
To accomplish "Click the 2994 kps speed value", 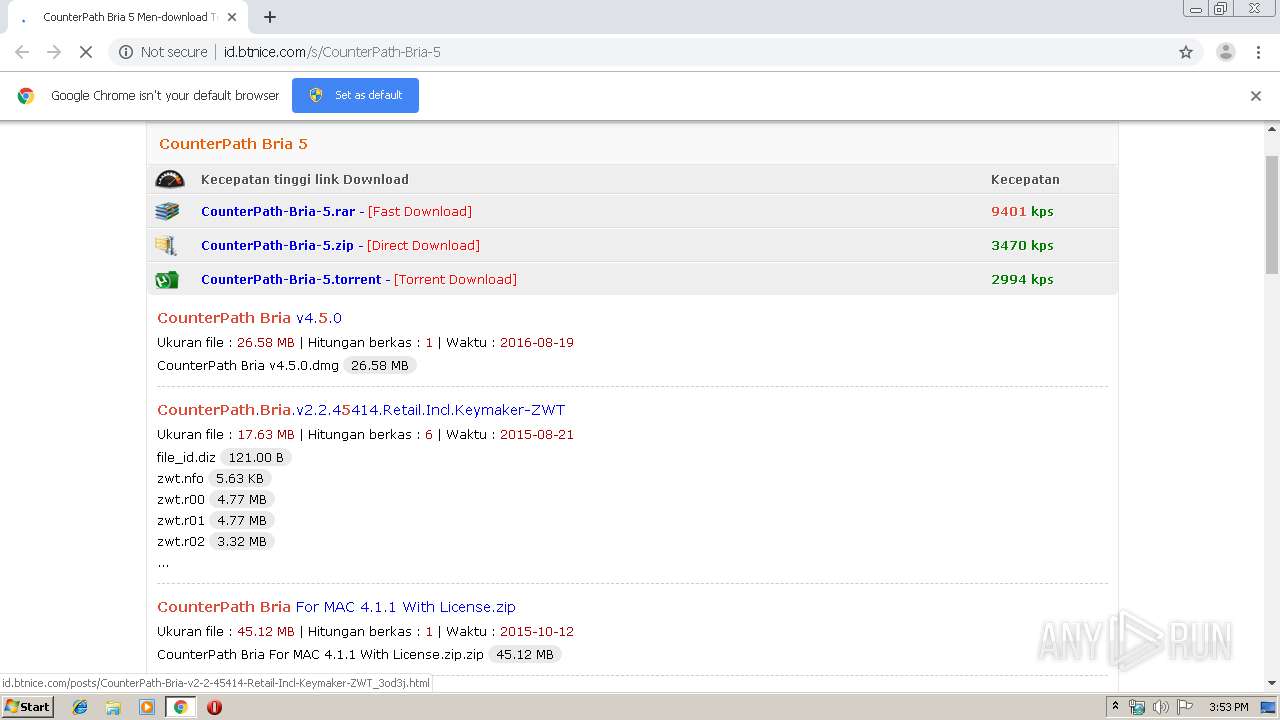I will pyautogui.click(x=1022, y=279).
